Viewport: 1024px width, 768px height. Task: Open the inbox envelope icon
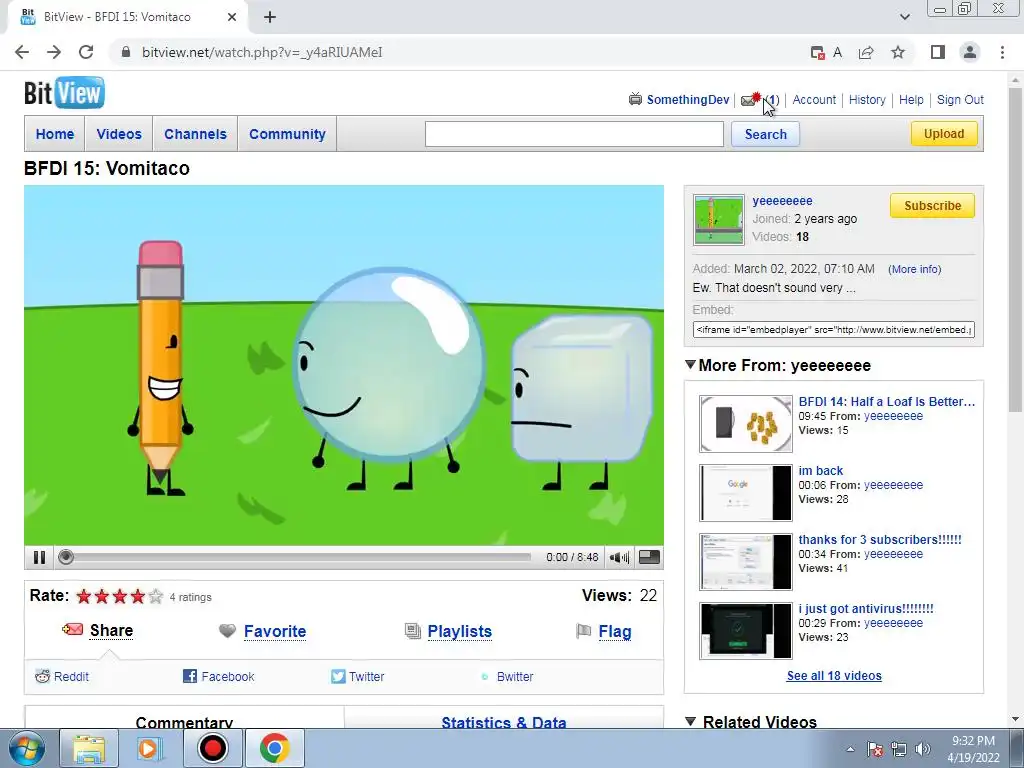[750, 100]
